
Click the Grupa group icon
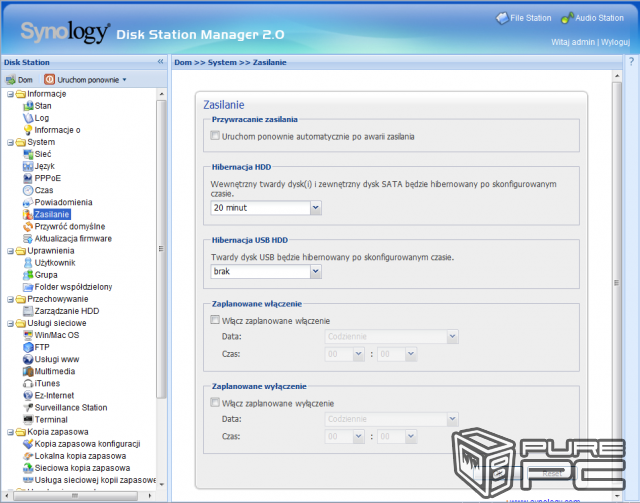[28, 275]
